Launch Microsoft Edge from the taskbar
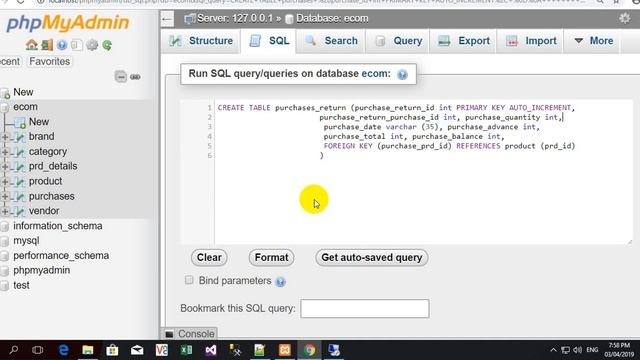The height and width of the screenshot is (360, 640). [x=63, y=350]
